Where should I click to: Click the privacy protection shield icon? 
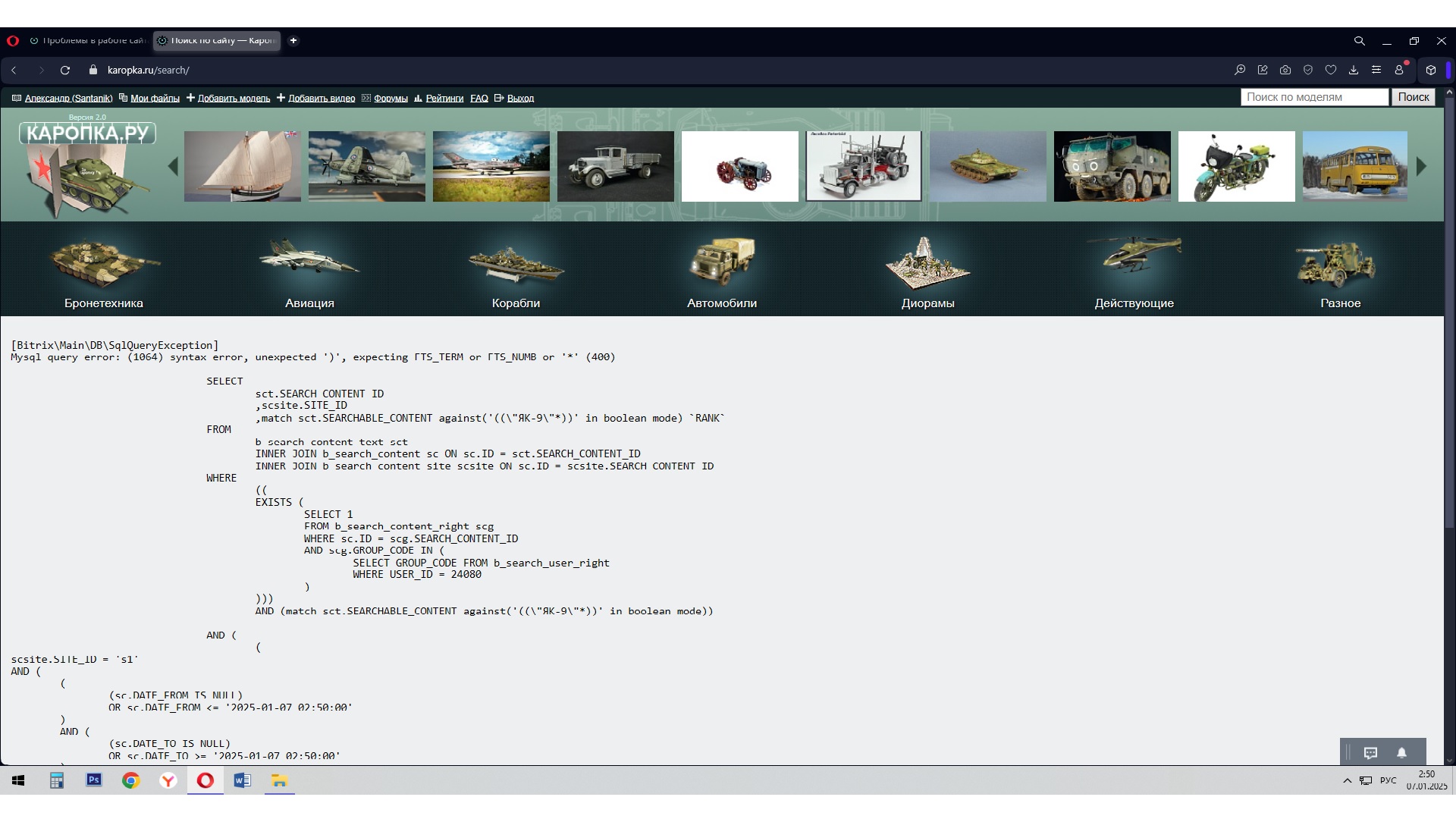(x=1307, y=70)
